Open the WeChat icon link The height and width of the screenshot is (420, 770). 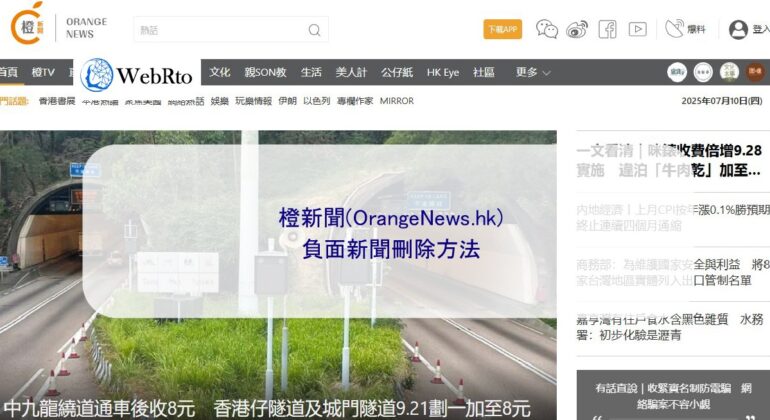547,29
